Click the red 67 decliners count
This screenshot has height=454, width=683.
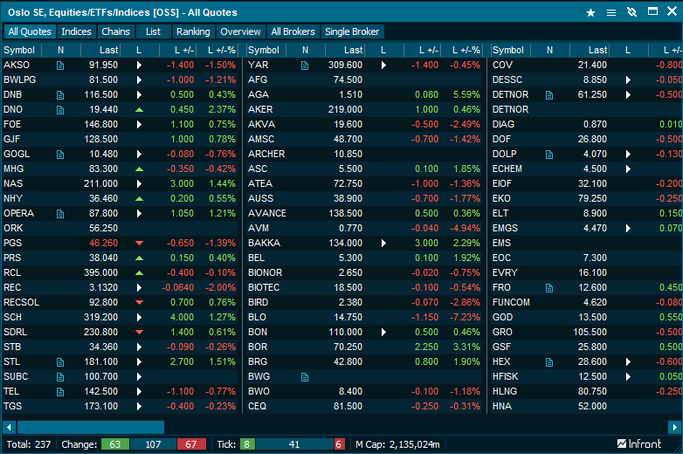pyautogui.click(x=191, y=444)
